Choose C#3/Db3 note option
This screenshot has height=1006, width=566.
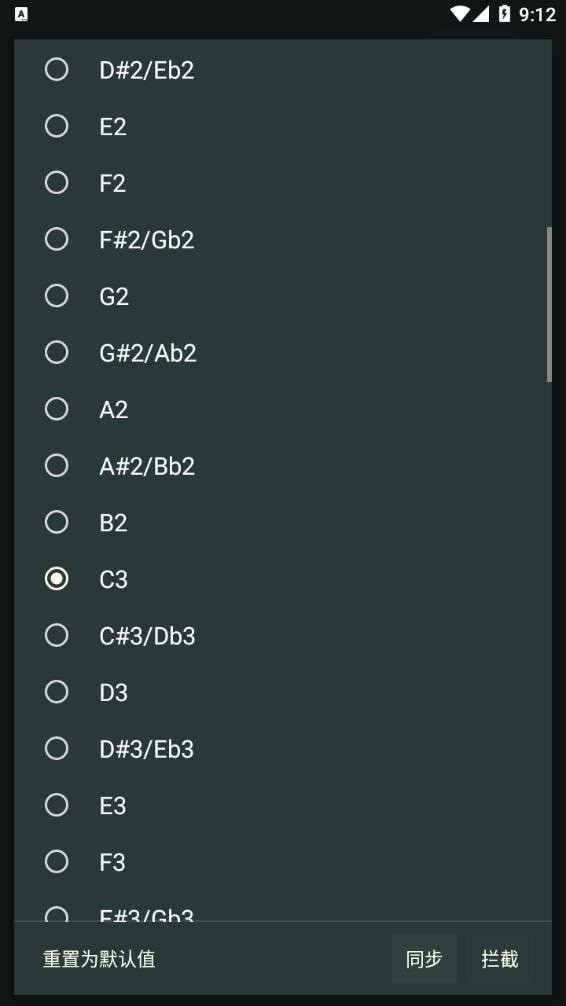click(282, 635)
